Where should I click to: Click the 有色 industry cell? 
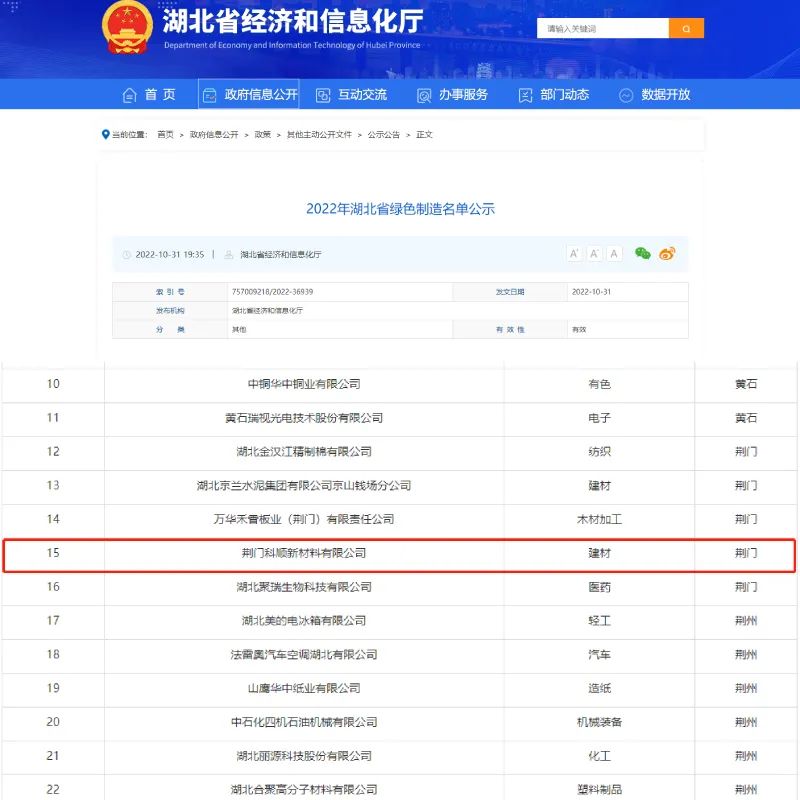click(599, 384)
